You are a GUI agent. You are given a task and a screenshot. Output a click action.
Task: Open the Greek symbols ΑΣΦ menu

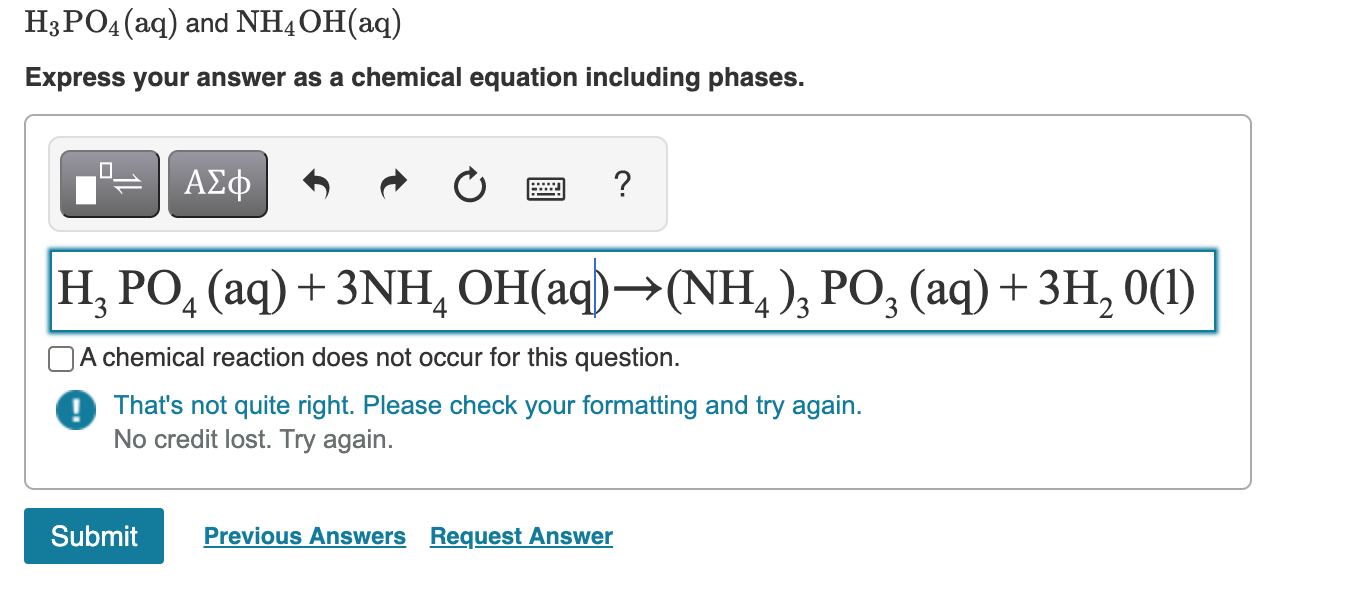pos(218,184)
